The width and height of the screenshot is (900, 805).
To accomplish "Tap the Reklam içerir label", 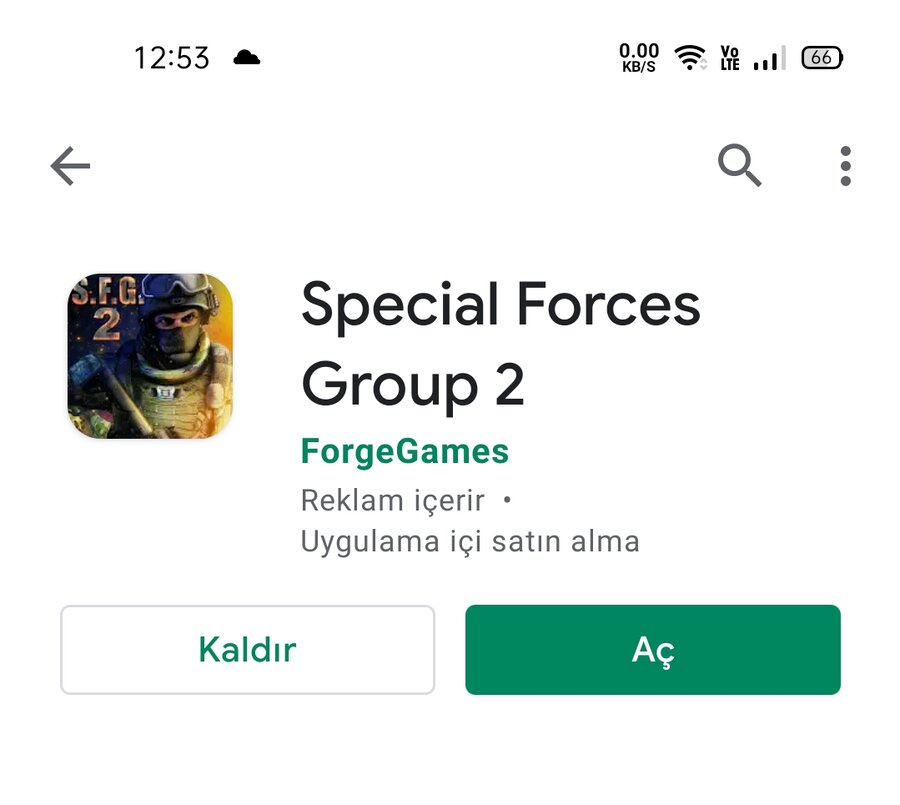I will 393,500.
